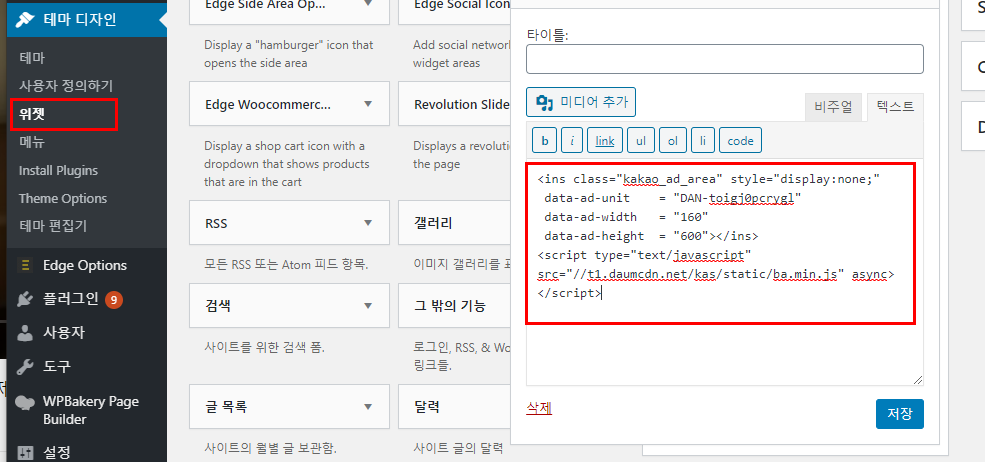Viewport: 985px width, 462px height.
Task: Click the 'data-ad-height = "600"' code line
Action: [651, 236]
